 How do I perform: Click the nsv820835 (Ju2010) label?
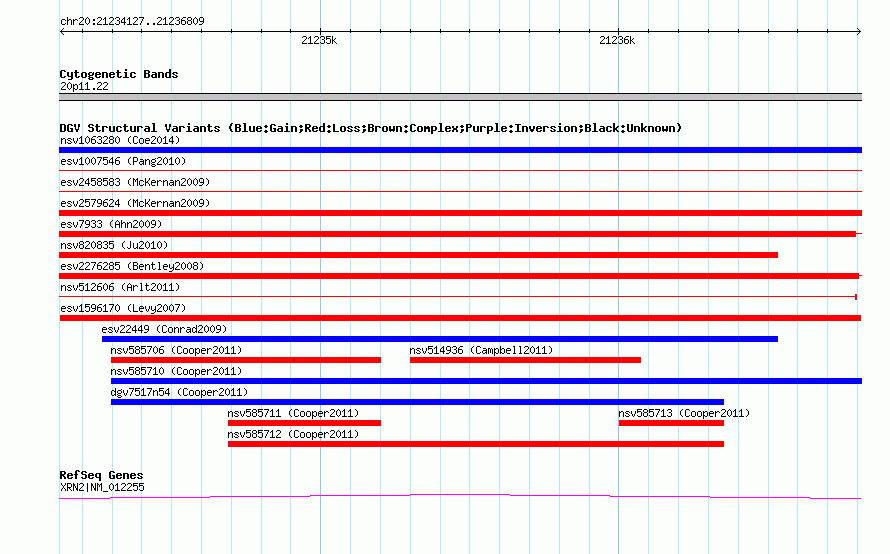tap(114, 245)
